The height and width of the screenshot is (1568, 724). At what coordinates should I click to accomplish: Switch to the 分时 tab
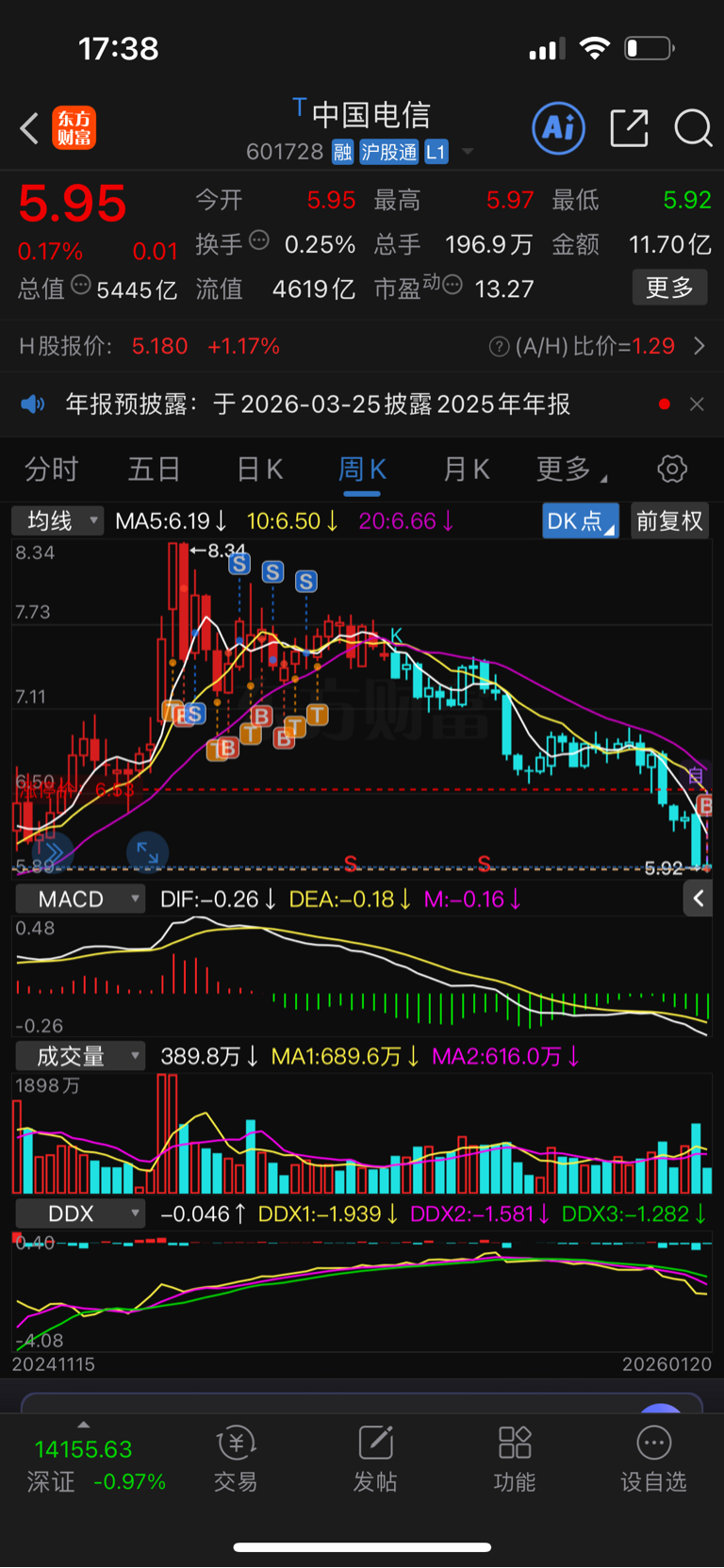pyautogui.click(x=51, y=469)
